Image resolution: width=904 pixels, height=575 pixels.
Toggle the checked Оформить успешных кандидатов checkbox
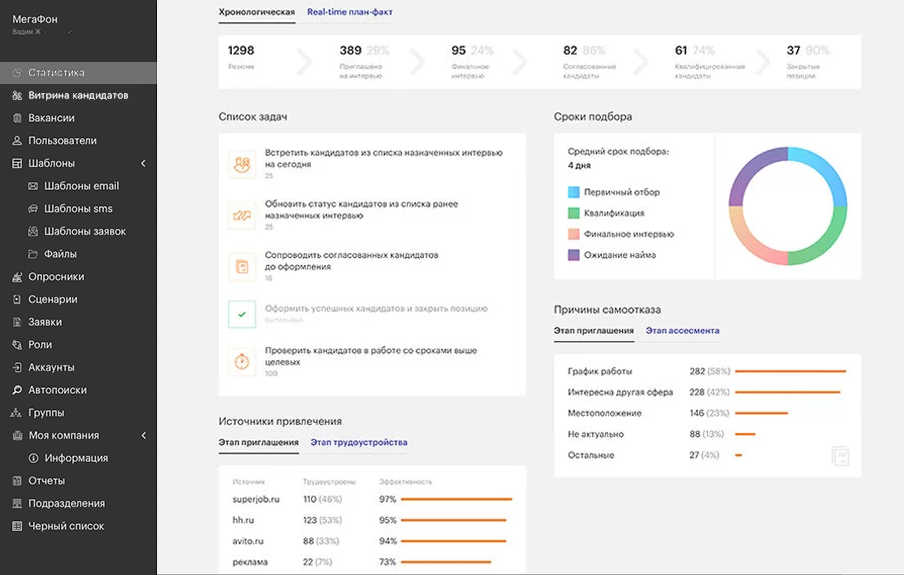pyautogui.click(x=242, y=314)
